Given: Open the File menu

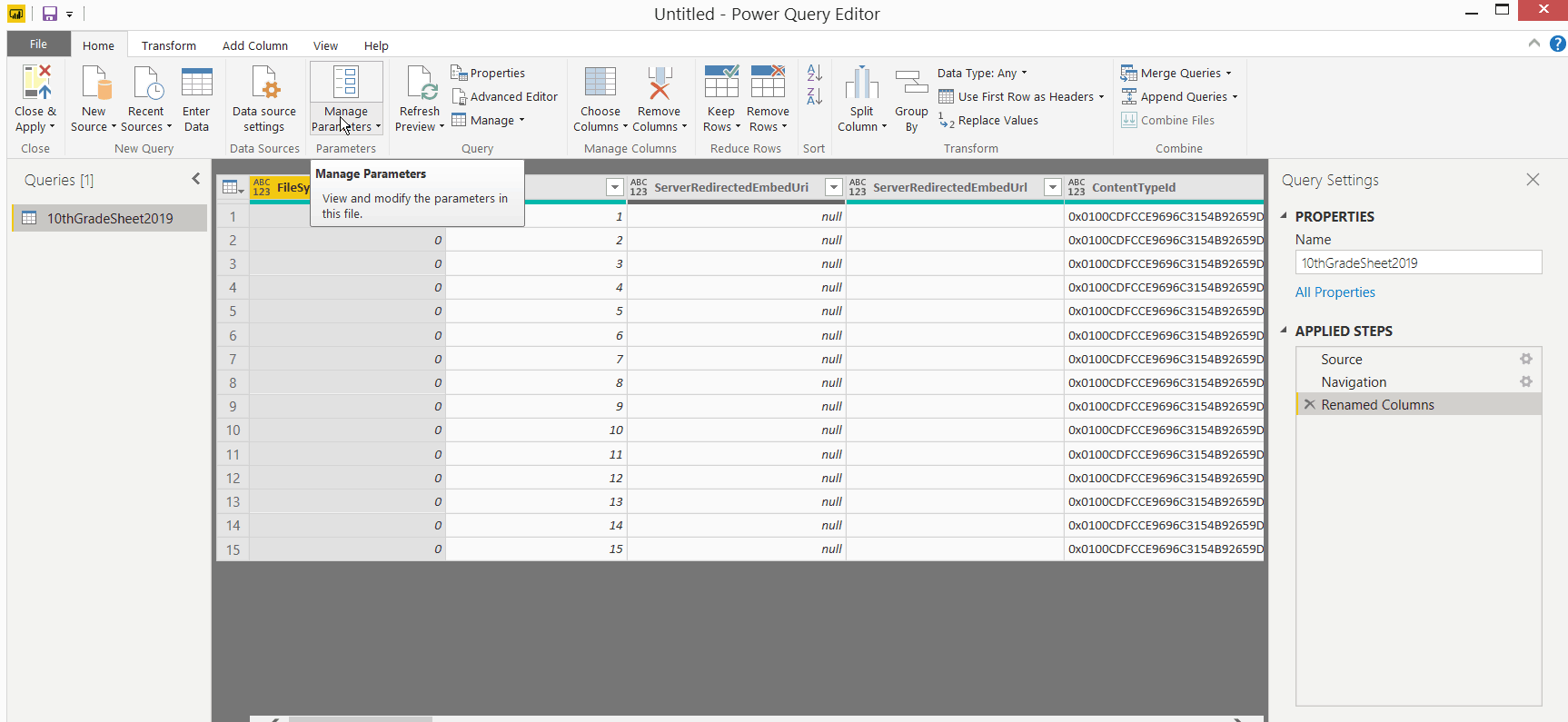Looking at the screenshot, I should [x=38, y=44].
